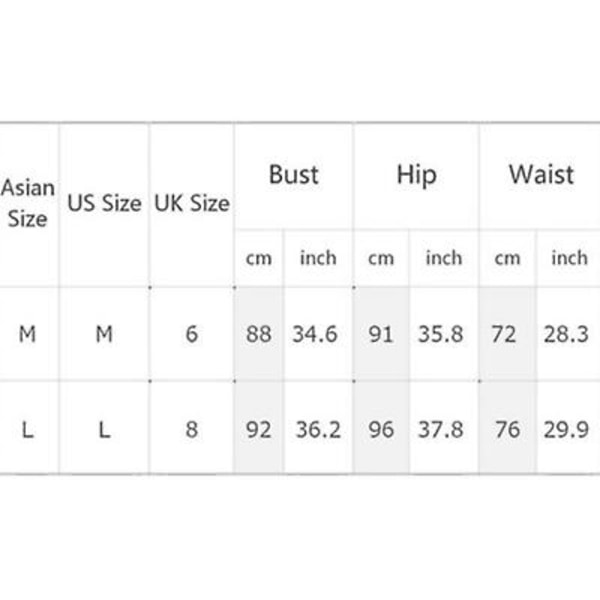Viewport: 600px width, 600px height.
Task: Click the 29.9 waist inch cell
Action: tap(568, 429)
